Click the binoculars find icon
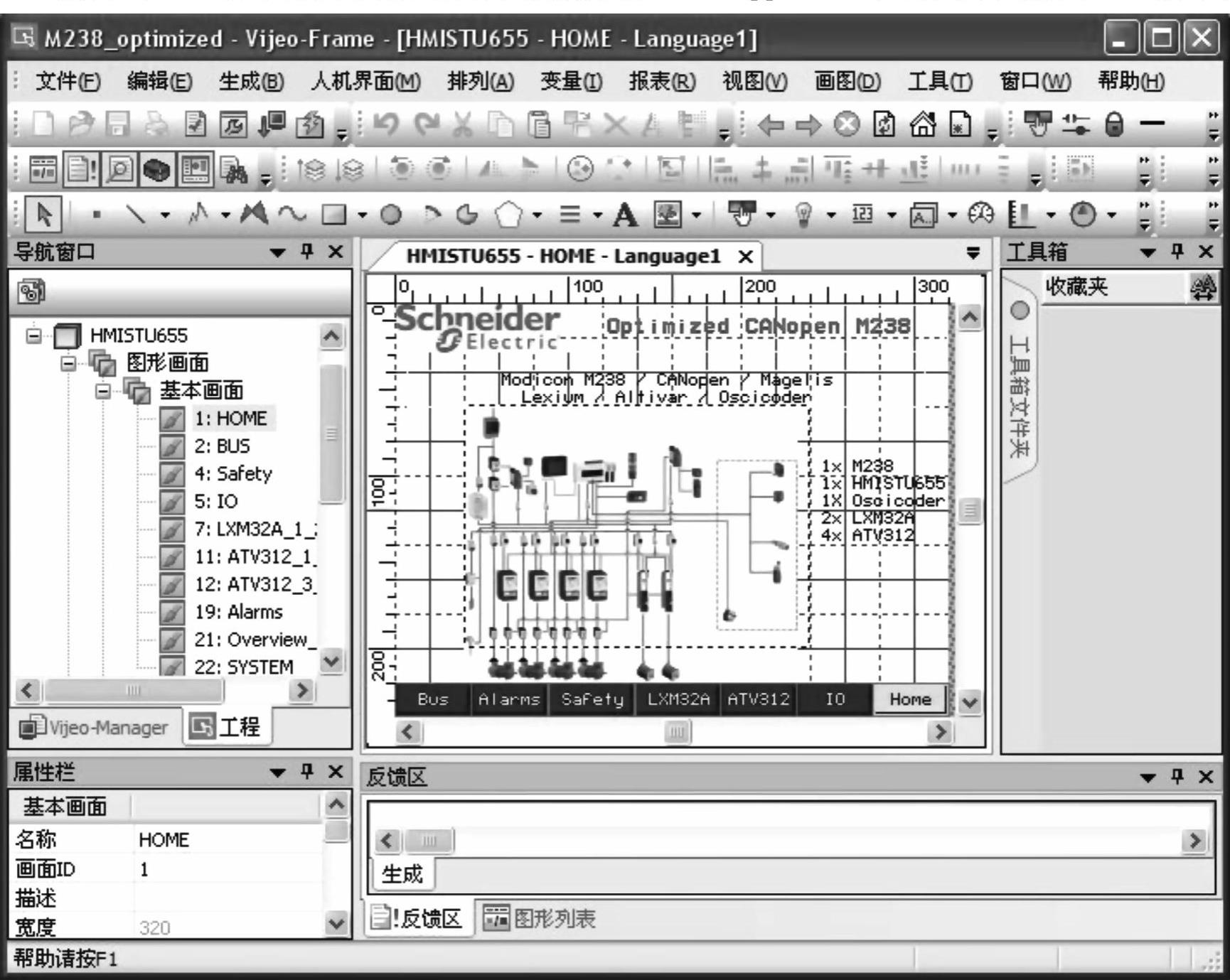 [235, 170]
